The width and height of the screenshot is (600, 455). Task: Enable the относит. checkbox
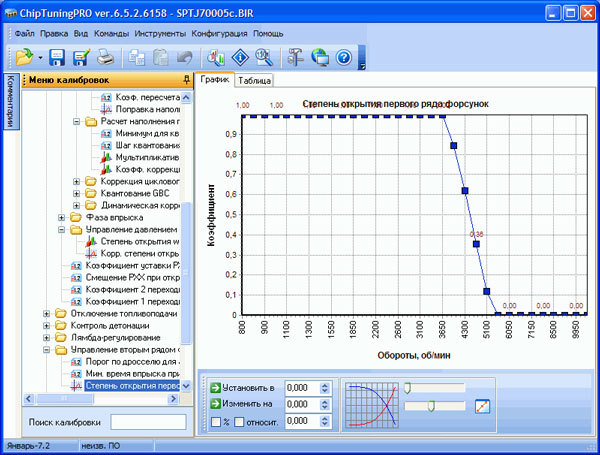(x=240, y=423)
